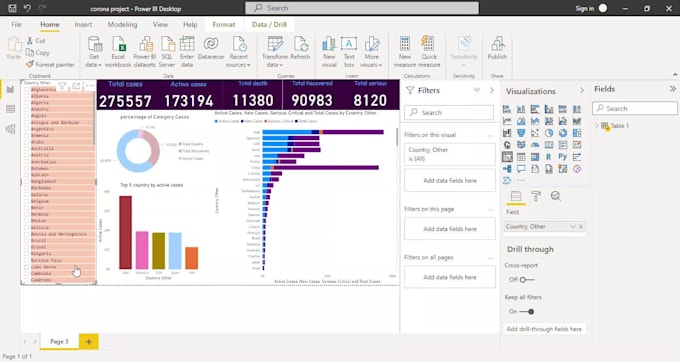Click the Copy button
Viewport: 680px width, 362px height.
[38, 52]
